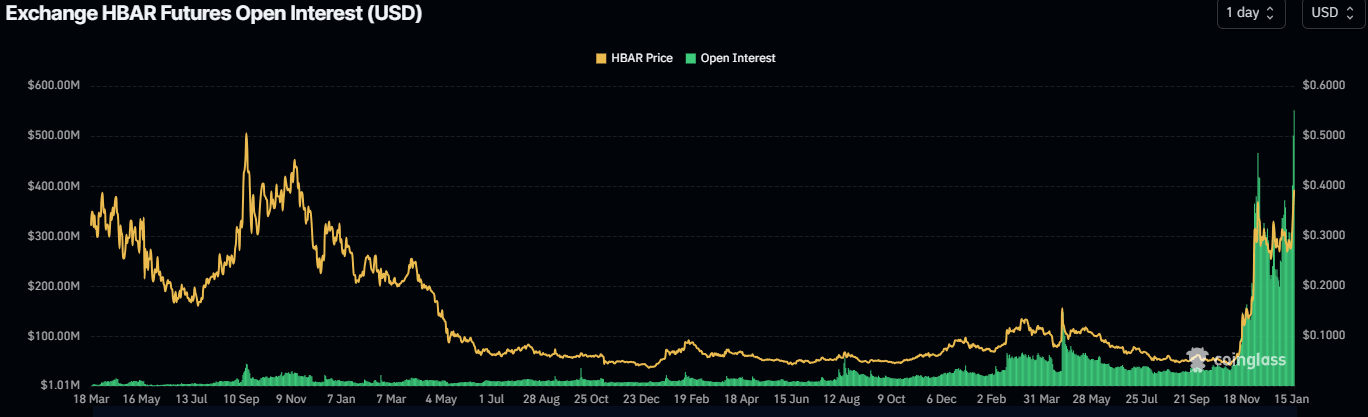Click the green Open Interest legend swatch
This screenshot has height=417, width=1368.
pyautogui.click(x=690, y=58)
